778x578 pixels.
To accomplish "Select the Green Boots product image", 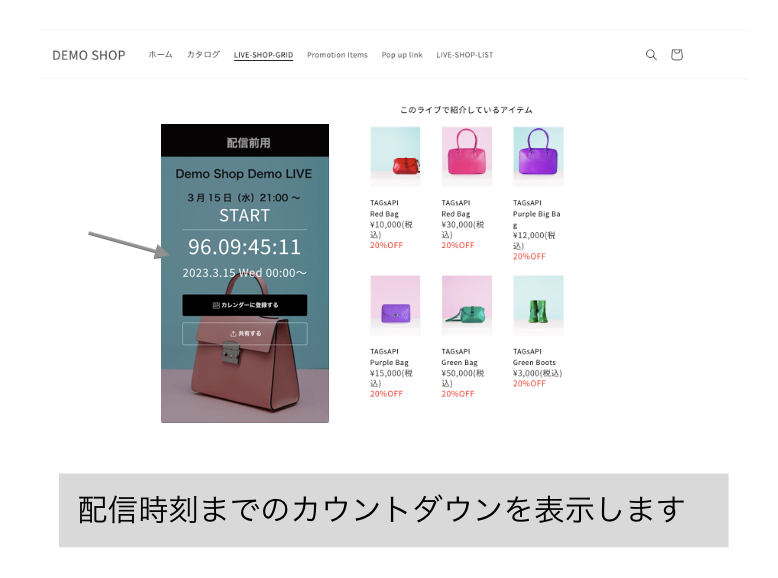I will point(538,305).
